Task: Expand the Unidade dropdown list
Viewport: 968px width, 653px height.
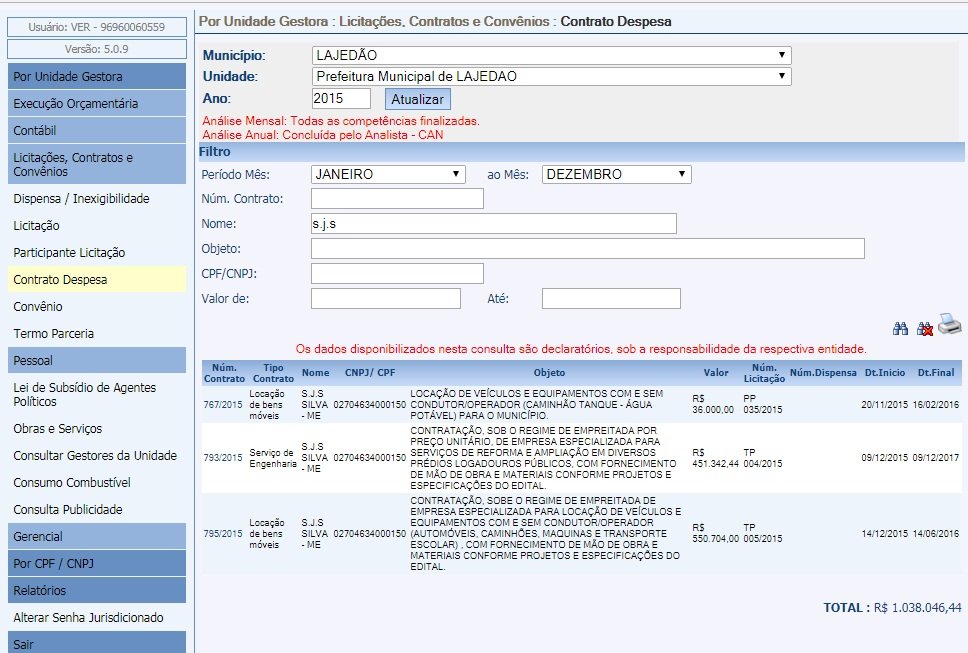Action: click(x=551, y=76)
